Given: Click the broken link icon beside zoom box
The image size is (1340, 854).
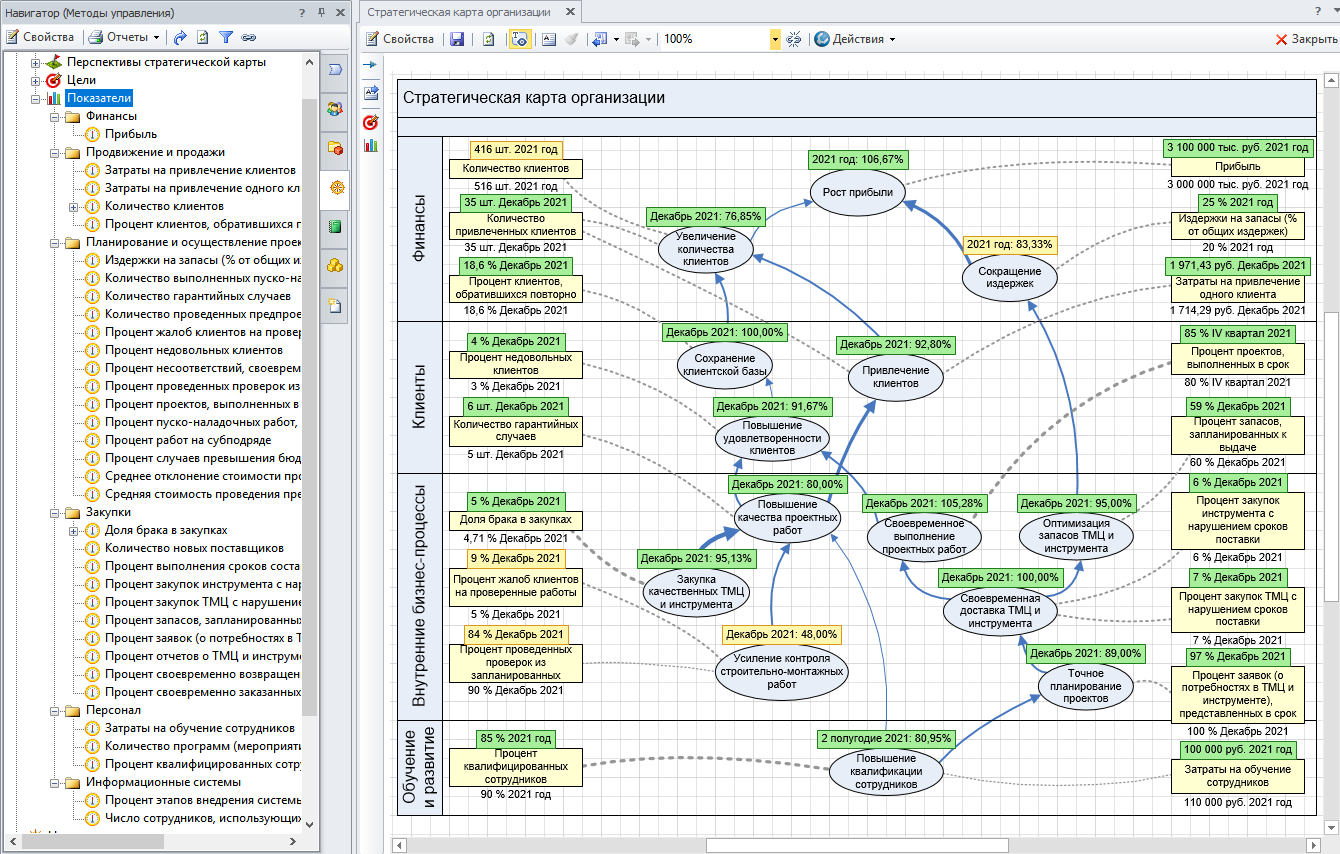Looking at the screenshot, I should coord(794,39).
